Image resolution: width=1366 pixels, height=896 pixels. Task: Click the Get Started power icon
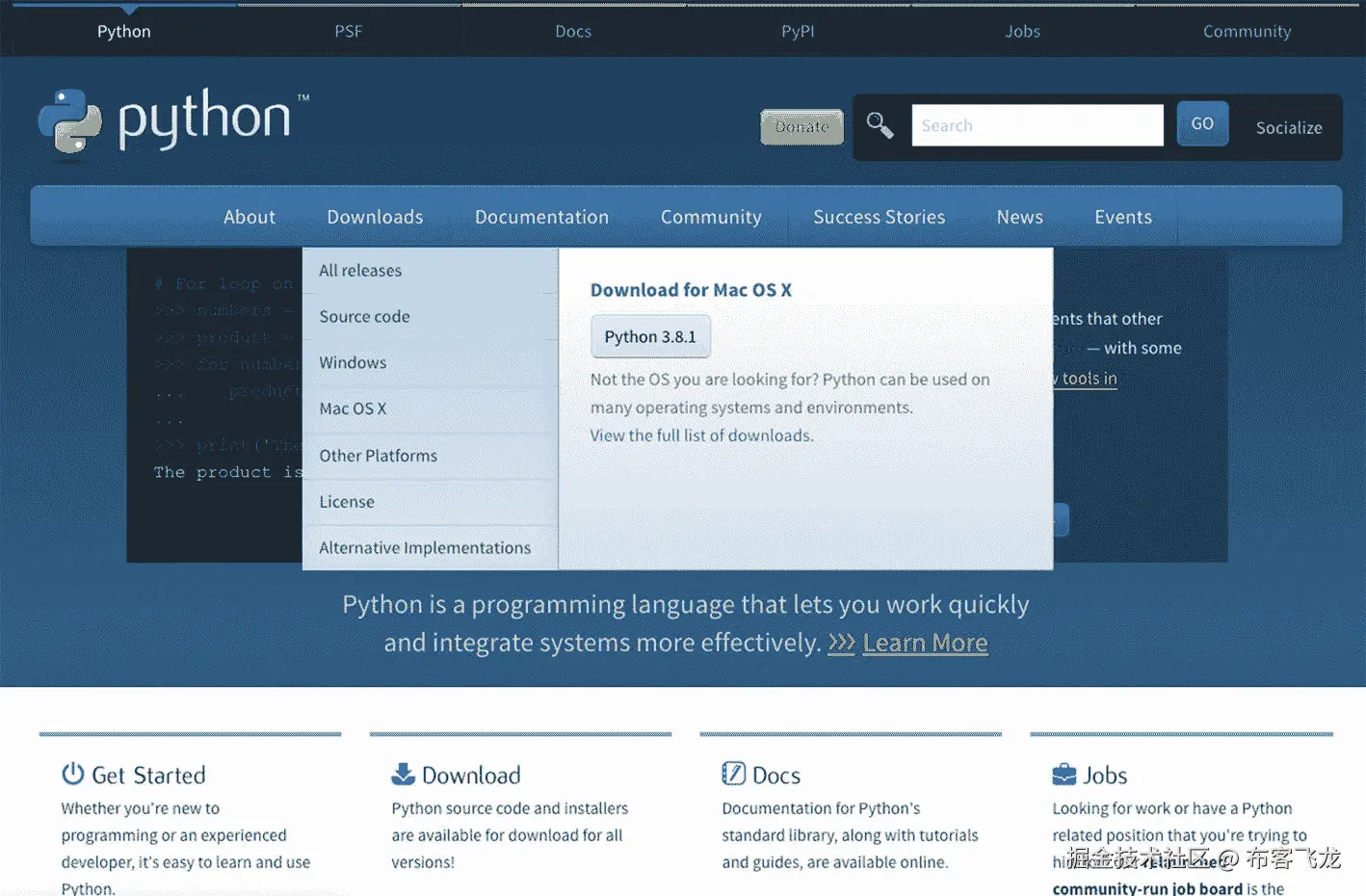73,774
